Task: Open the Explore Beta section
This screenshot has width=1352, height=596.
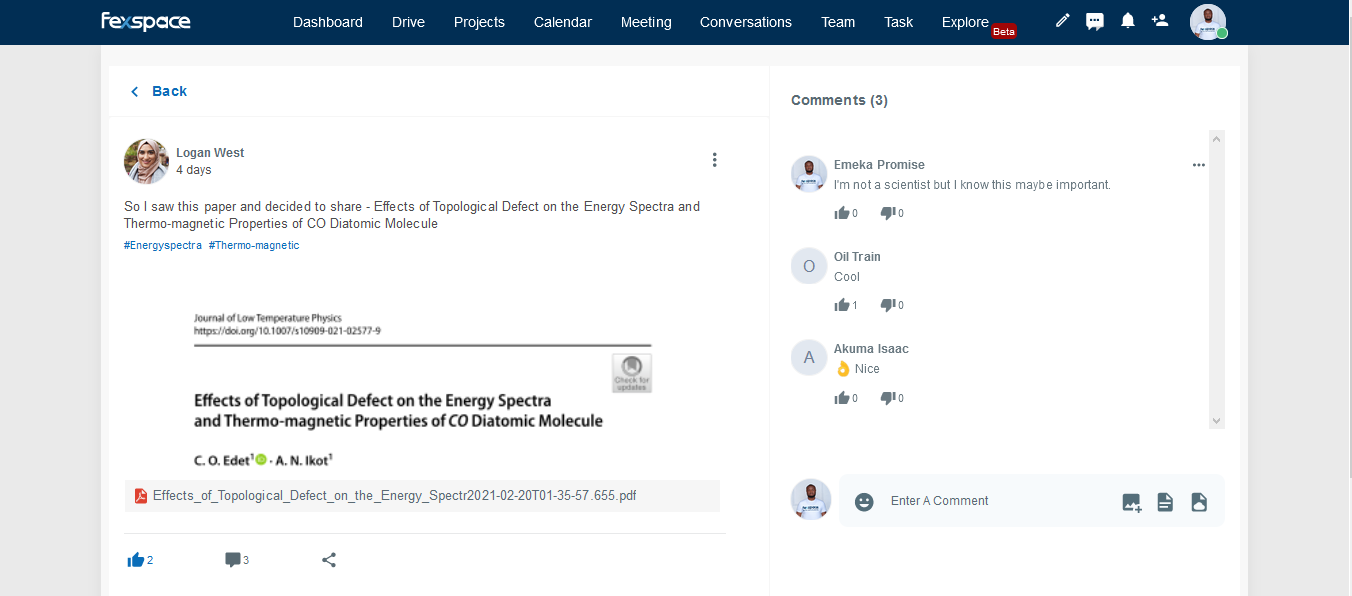Action: click(979, 24)
